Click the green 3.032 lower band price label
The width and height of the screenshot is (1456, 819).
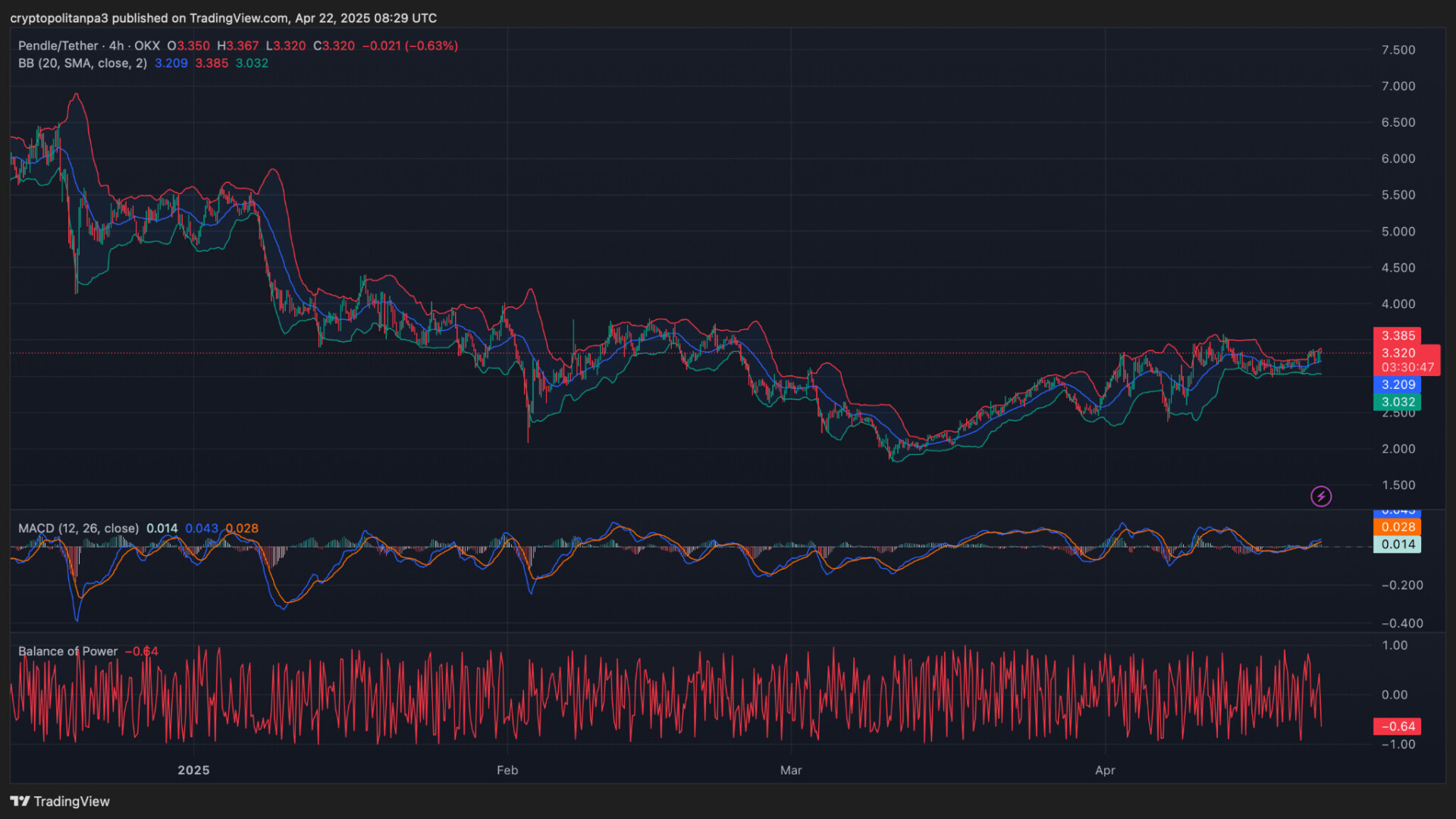(1397, 403)
